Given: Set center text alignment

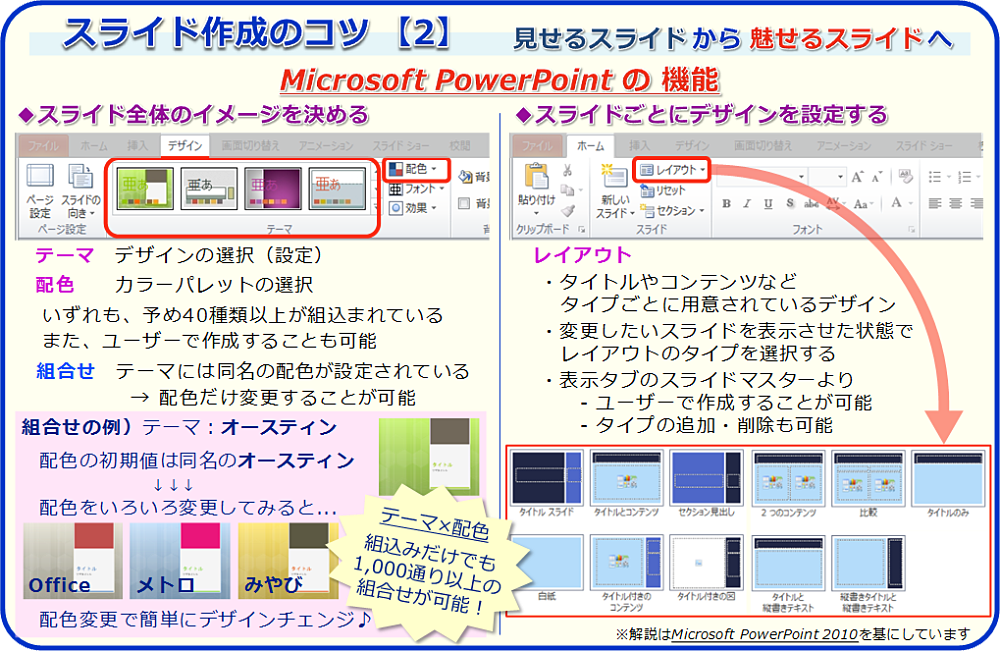Looking at the screenshot, I should tap(955, 203).
